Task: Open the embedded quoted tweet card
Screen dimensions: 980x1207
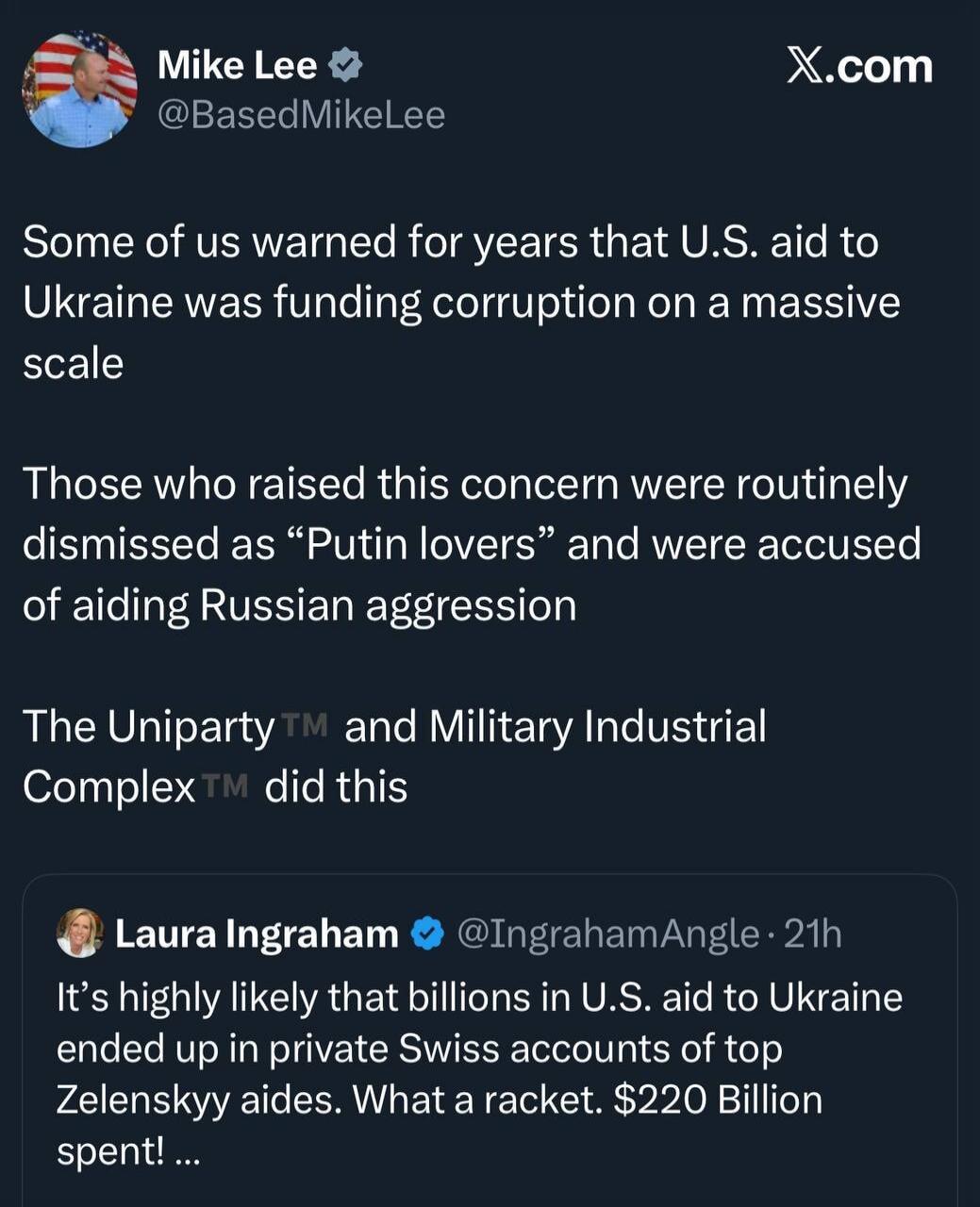Action: tap(490, 1037)
